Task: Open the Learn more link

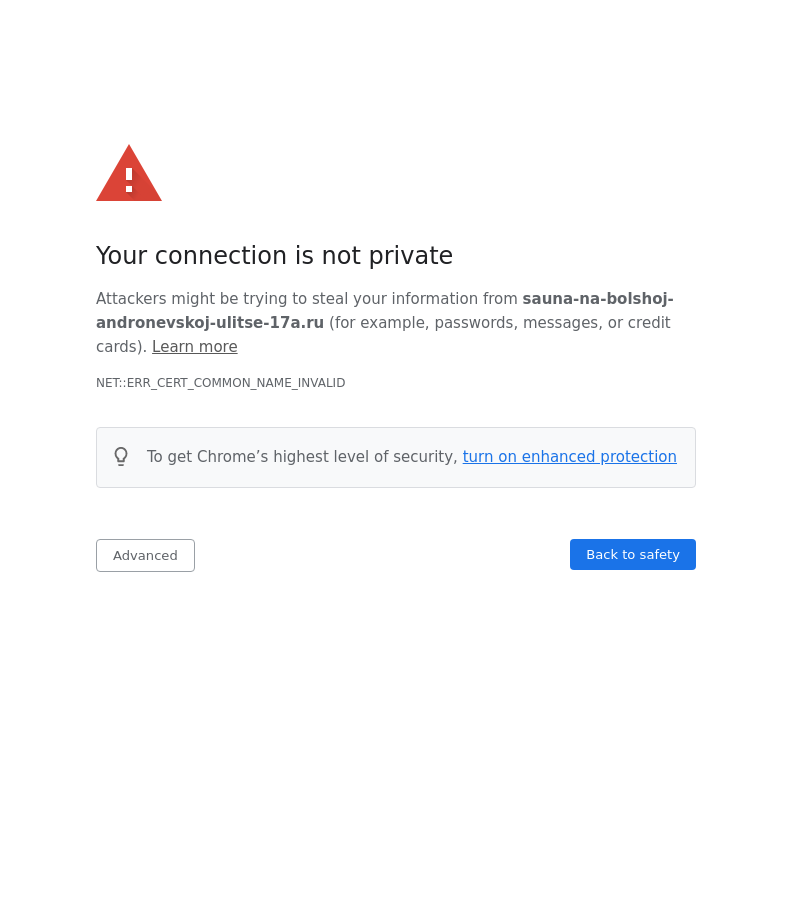Action: click(x=195, y=347)
